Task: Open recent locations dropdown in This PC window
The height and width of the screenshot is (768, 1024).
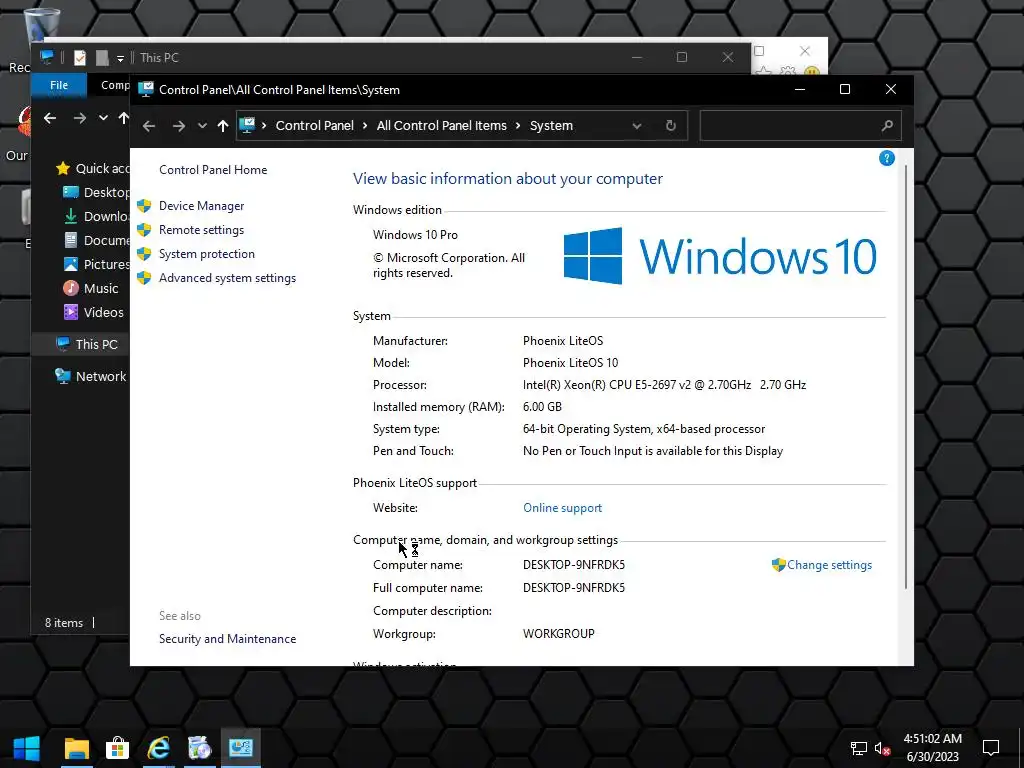Action: tap(103, 118)
